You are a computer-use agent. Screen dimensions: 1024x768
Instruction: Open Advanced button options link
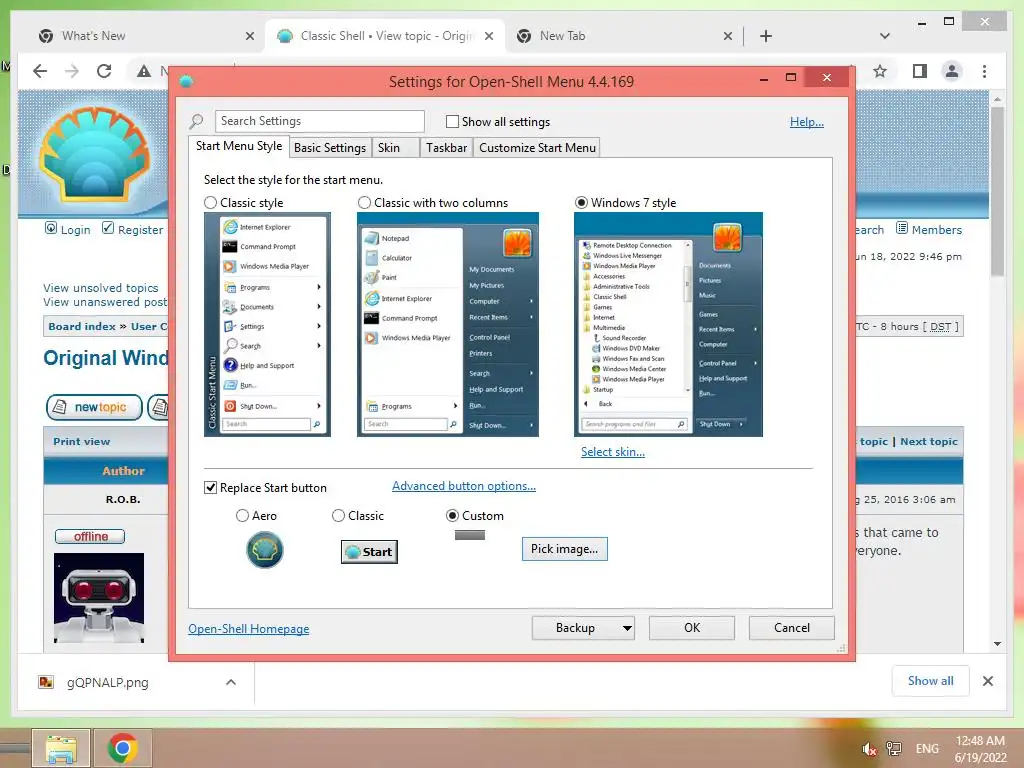click(464, 486)
